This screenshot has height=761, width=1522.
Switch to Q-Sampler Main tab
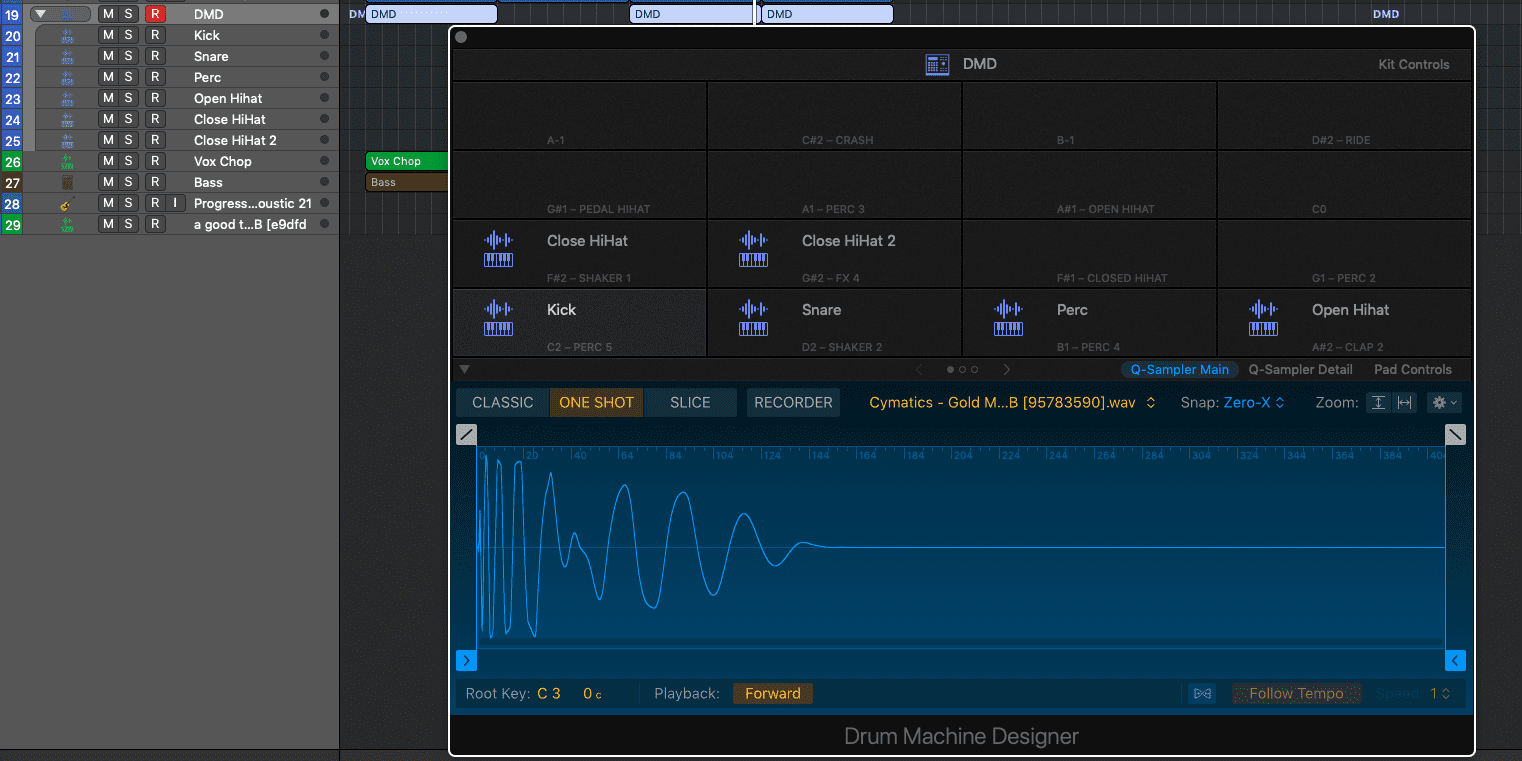[x=1180, y=370]
